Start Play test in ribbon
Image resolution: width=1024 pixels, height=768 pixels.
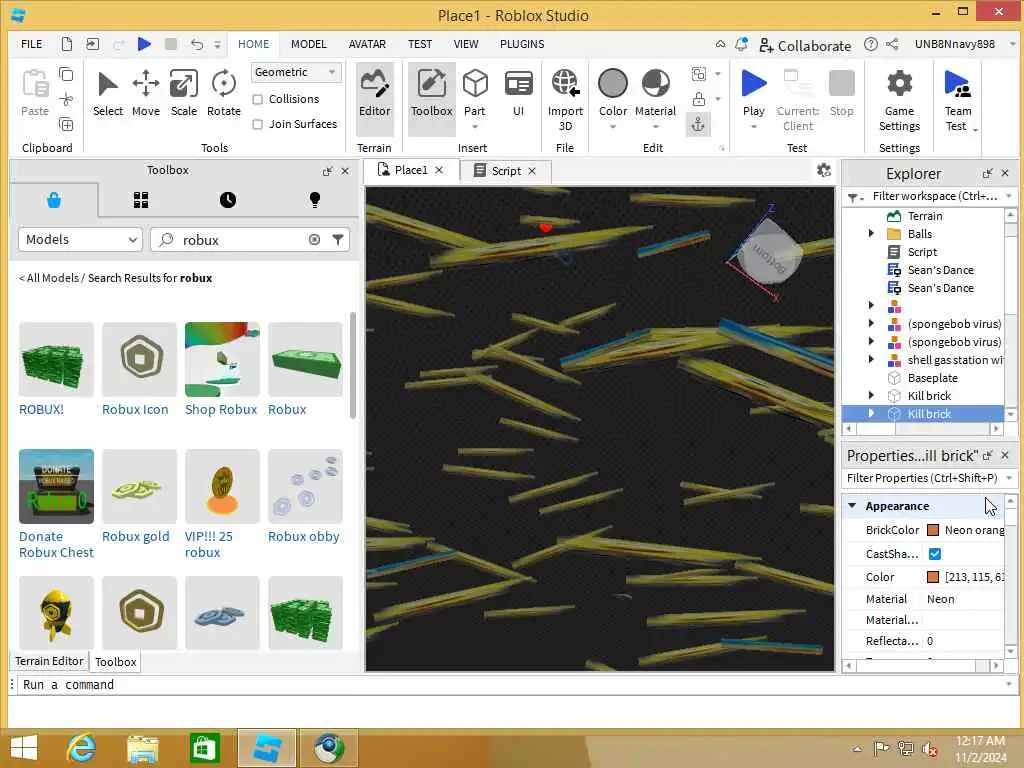[x=754, y=93]
